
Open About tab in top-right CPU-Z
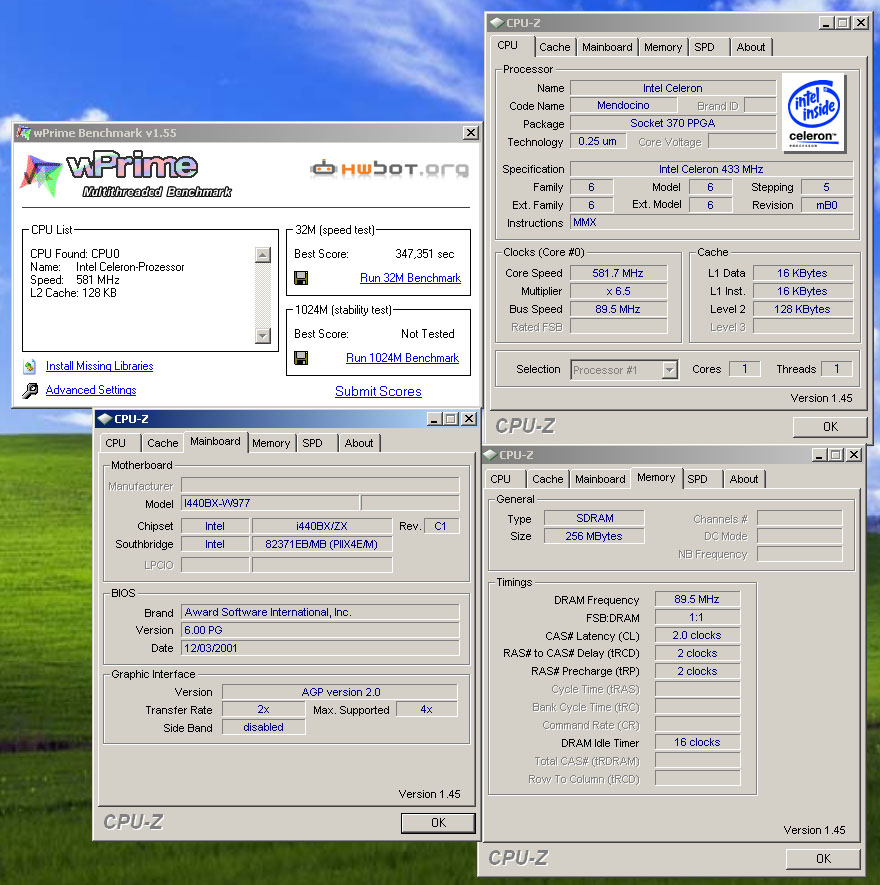click(x=750, y=47)
